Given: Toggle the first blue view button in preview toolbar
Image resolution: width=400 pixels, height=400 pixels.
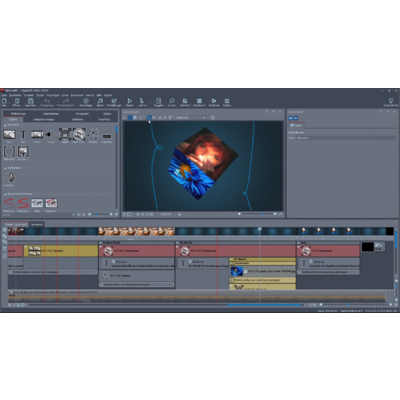Looking at the screenshot, I should point(130,117).
